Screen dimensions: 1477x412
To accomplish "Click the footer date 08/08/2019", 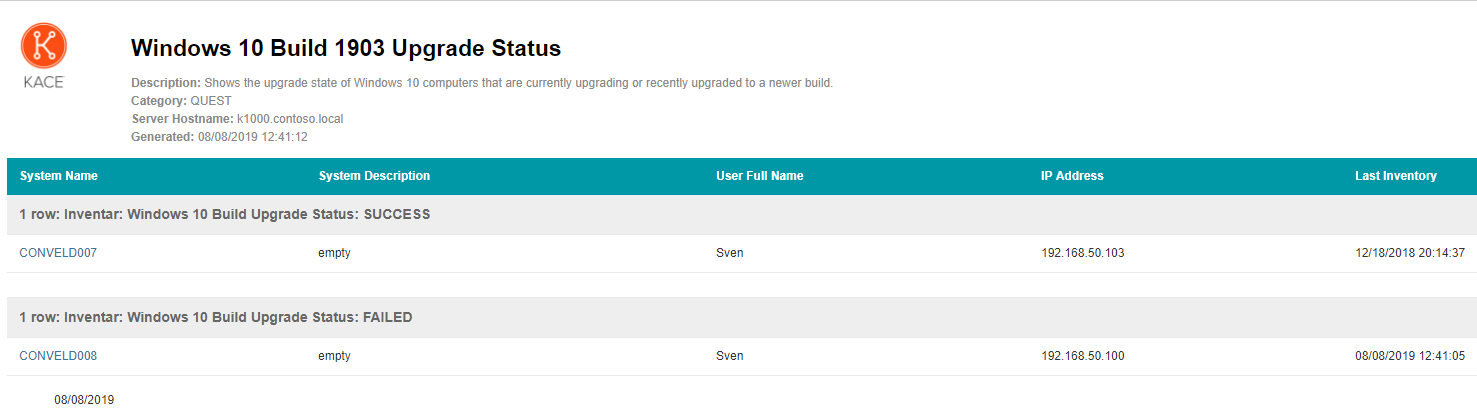I will (84, 400).
